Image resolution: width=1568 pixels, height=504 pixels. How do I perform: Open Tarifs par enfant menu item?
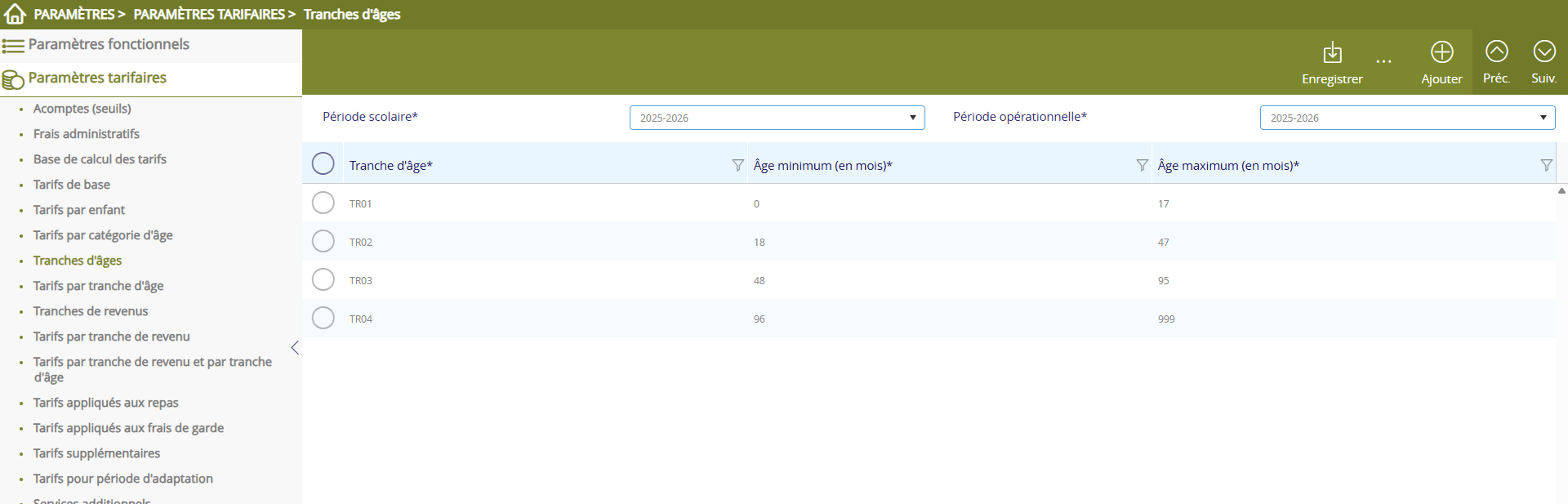coord(79,210)
